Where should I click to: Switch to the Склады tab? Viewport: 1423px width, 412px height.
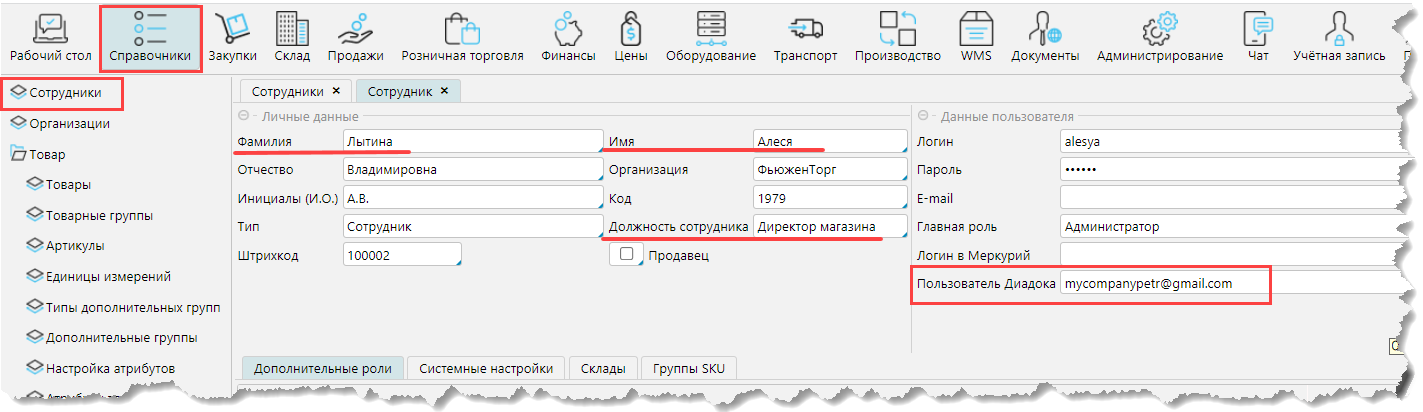tap(603, 368)
